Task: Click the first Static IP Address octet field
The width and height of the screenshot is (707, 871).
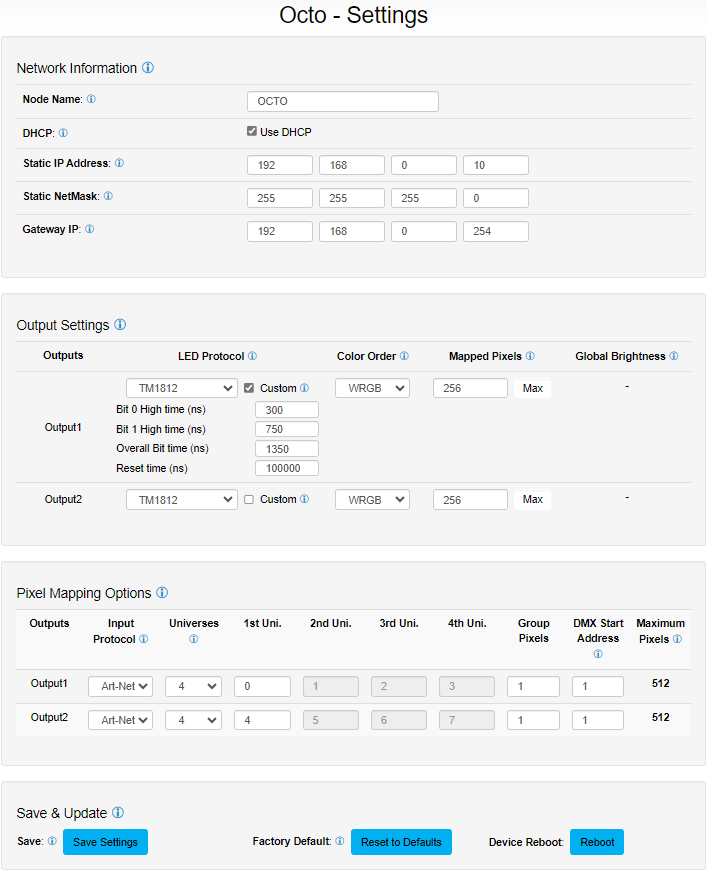Action: click(x=280, y=165)
